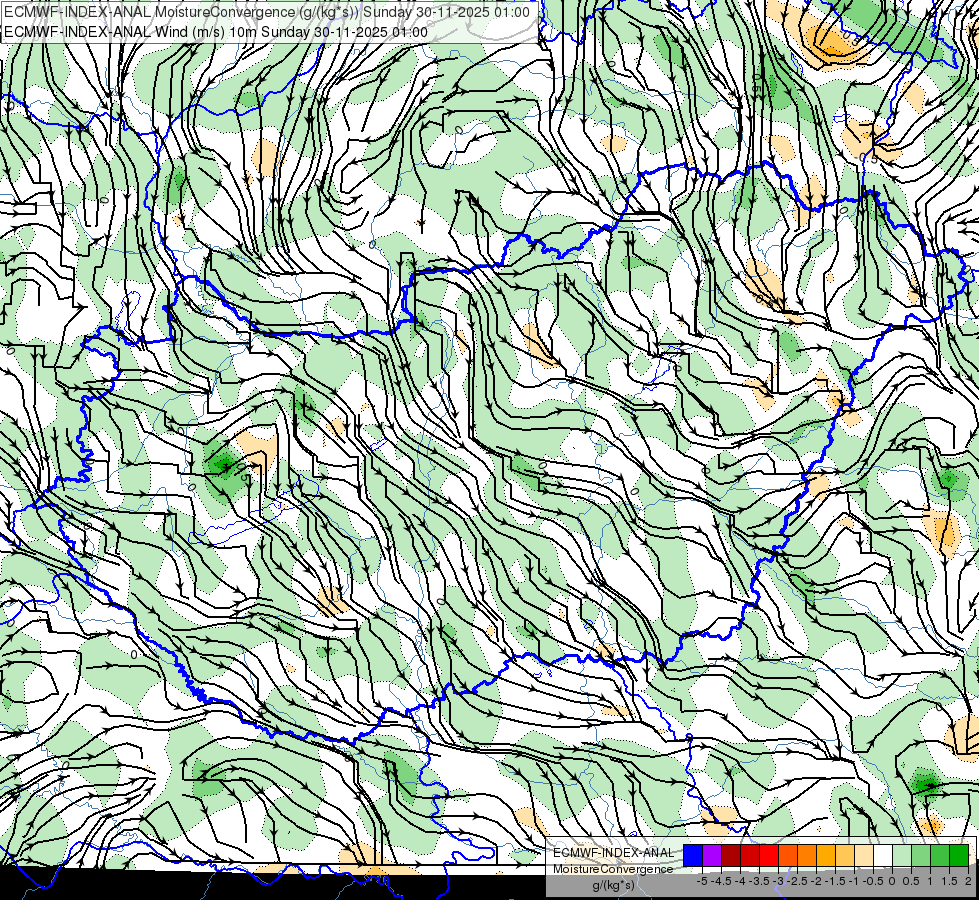Image resolution: width=979 pixels, height=900 pixels.
Task: Click the -2.5 legend tick label
Action: pyautogui.click(x=797, y=881)
